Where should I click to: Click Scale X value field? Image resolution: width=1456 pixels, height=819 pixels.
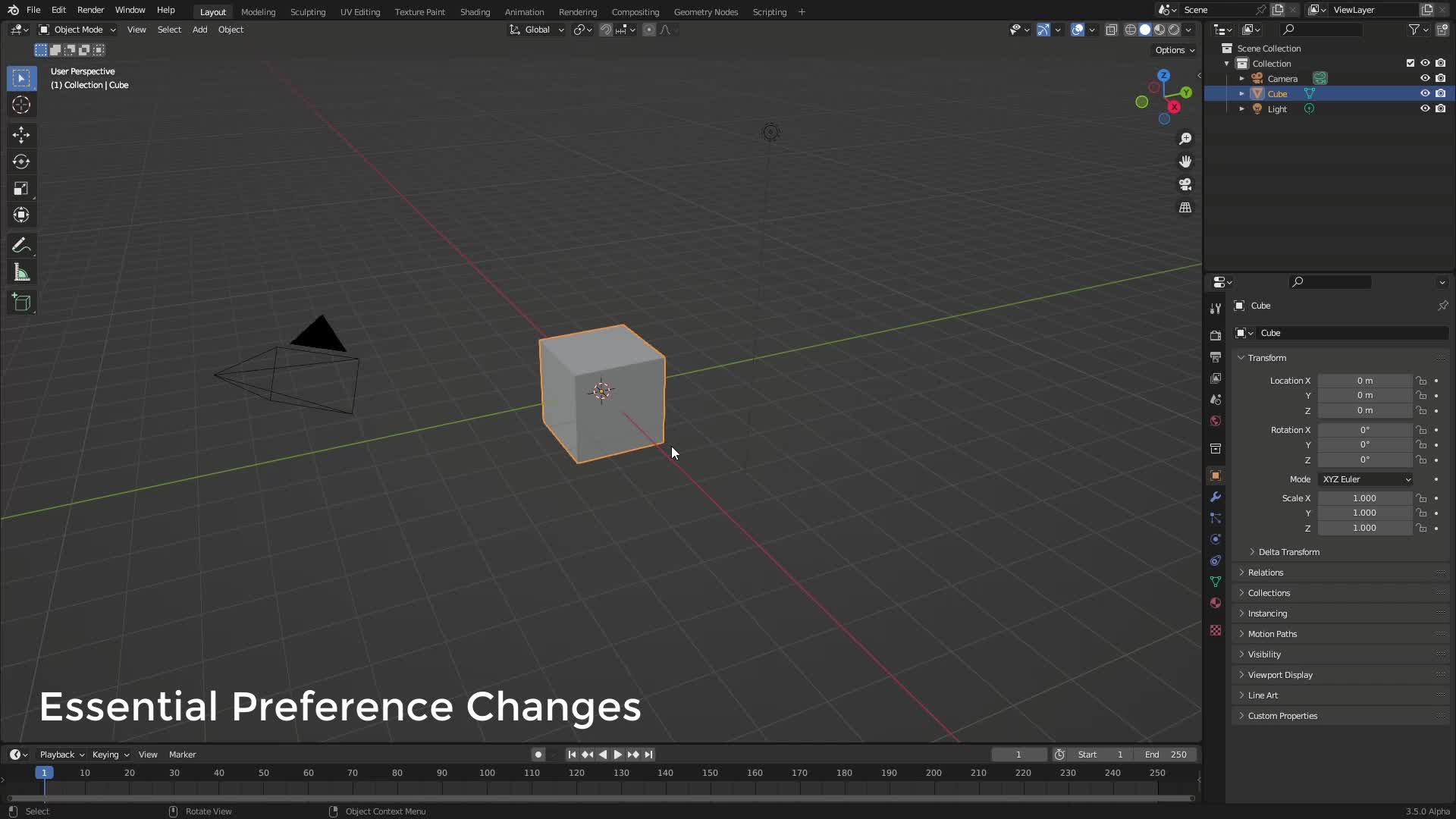tap(1364, 498)
